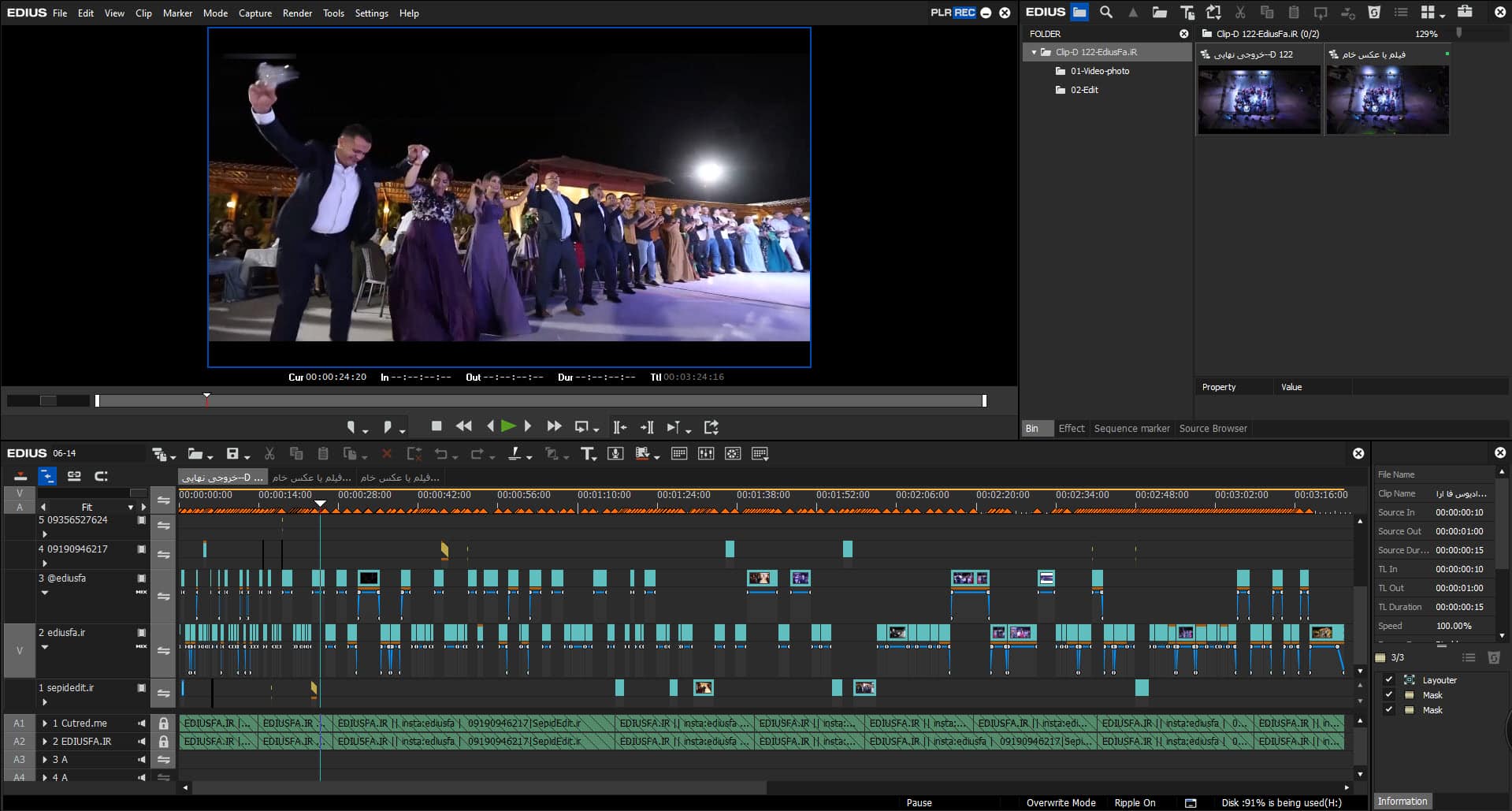Click the Add title icon in Bin toolbar
The height and width of the screenshot is (811, 1512).
pyautogui.click(x=1187, y=12)
